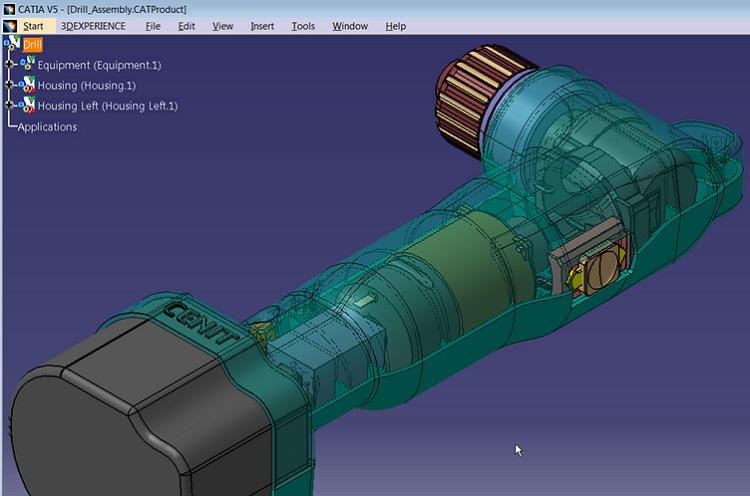This screenshot has height=496, width=750.
Task: Expand the Housing Left tree node
Action: tap(10, 105)
